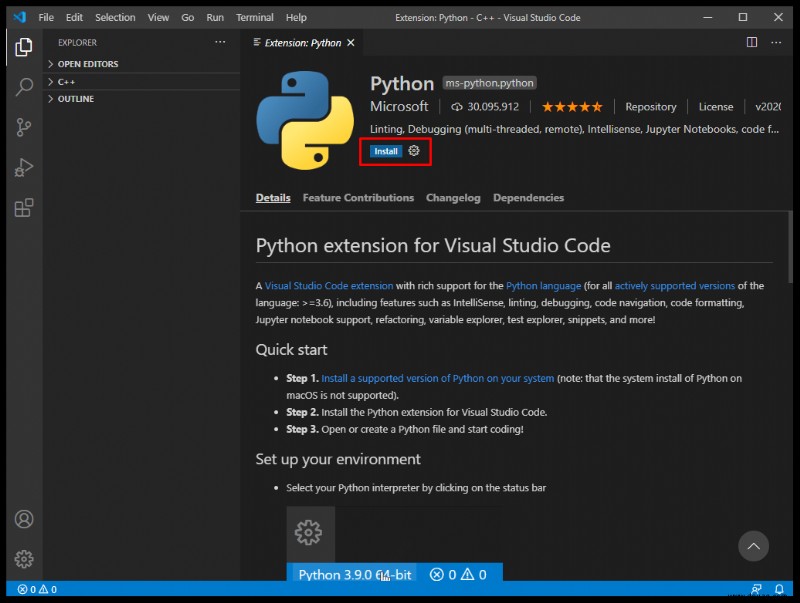
Task: Click the Quick start heading
Action: click(x=291, y=349)
